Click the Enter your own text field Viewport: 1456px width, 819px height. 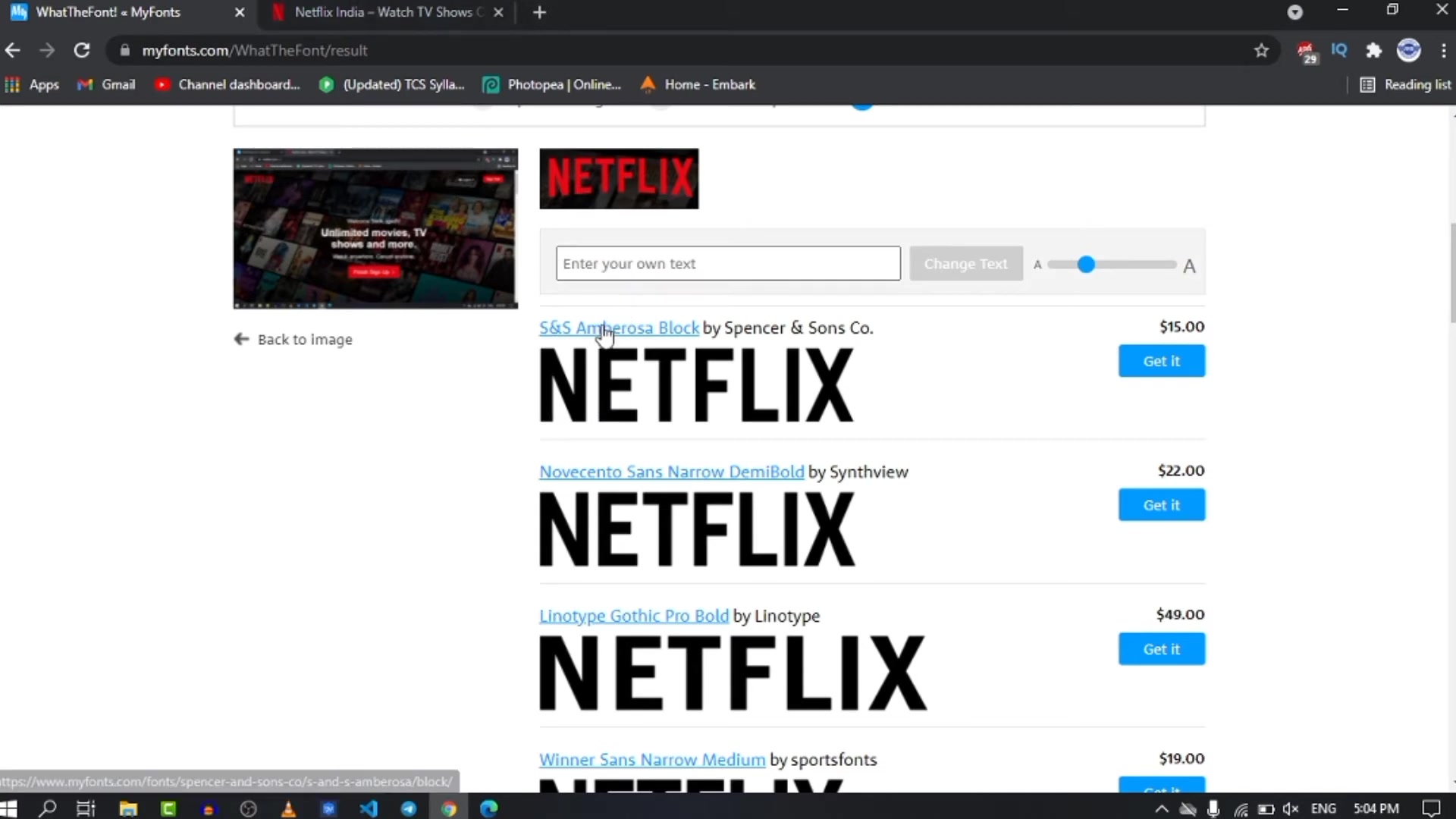coord(728,263)
